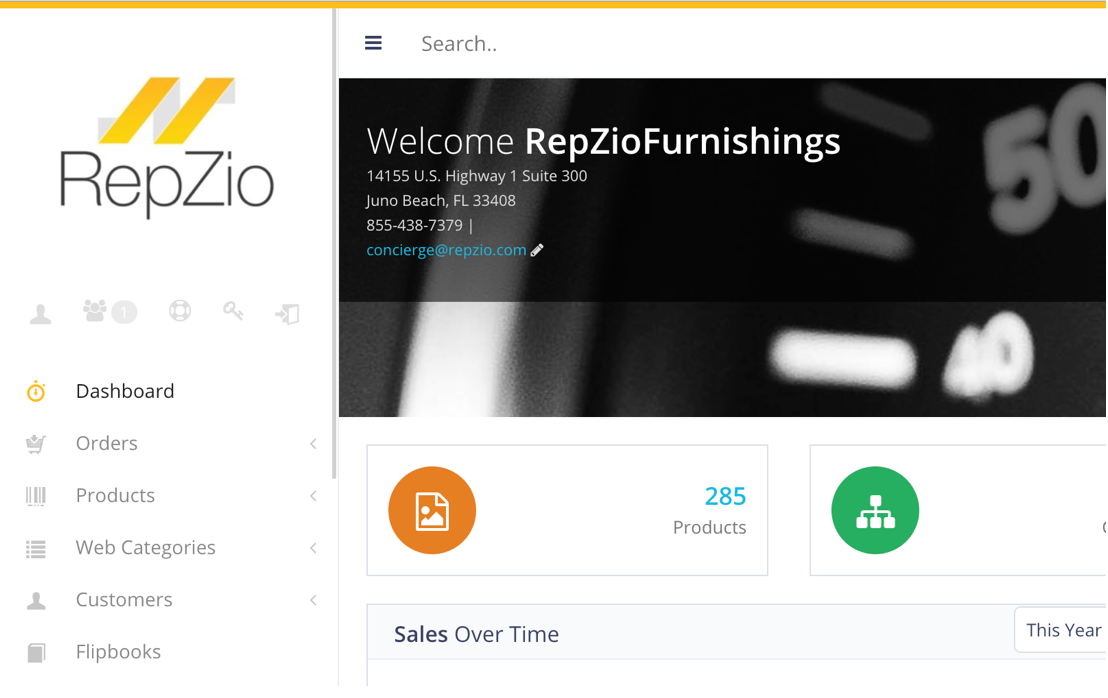This screenshot has width=1108, height=698.
Task: Open the group users icon with badge
Action: [x=110, y=312]
